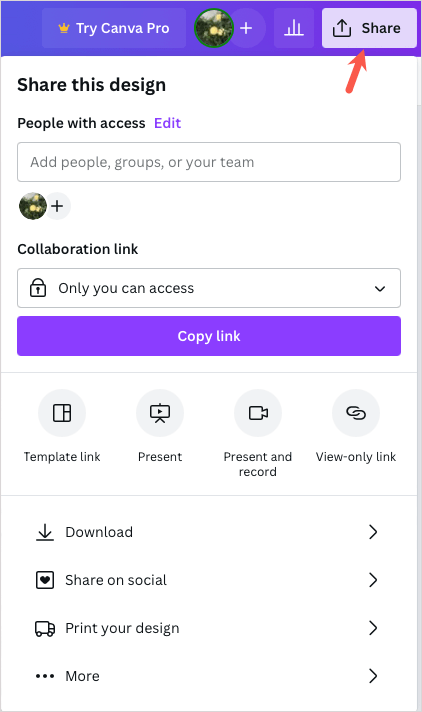Click the Download arrow icon
Screen dimensions: 422x712
45,532
